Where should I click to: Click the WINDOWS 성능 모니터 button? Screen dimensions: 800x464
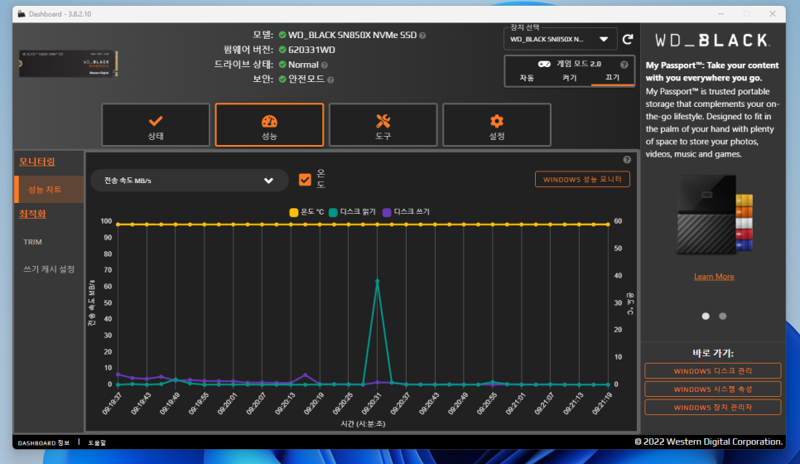click(582, 179)
